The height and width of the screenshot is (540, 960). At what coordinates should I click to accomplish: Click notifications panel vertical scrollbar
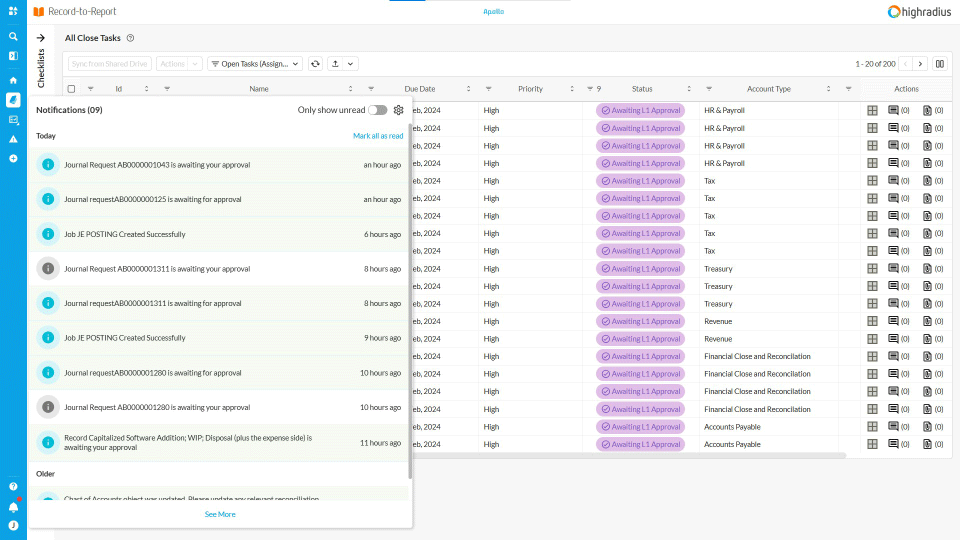click(x=410, y=302)
